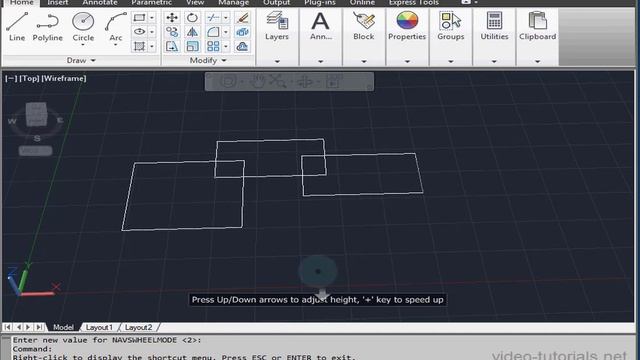Select the Rotate tool in Modify
Screen dimensions: 640x360
192,18
